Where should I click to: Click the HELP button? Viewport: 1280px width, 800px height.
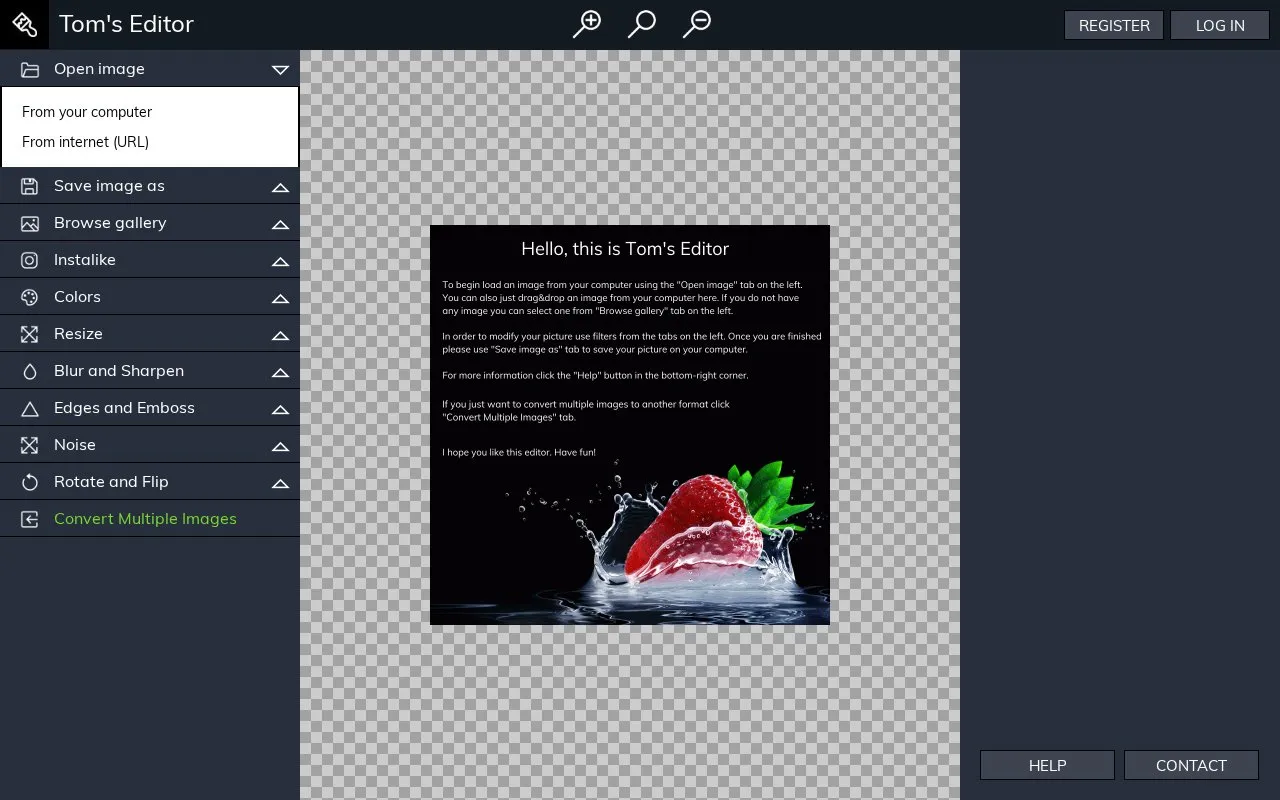click(x=1047, y=765)
